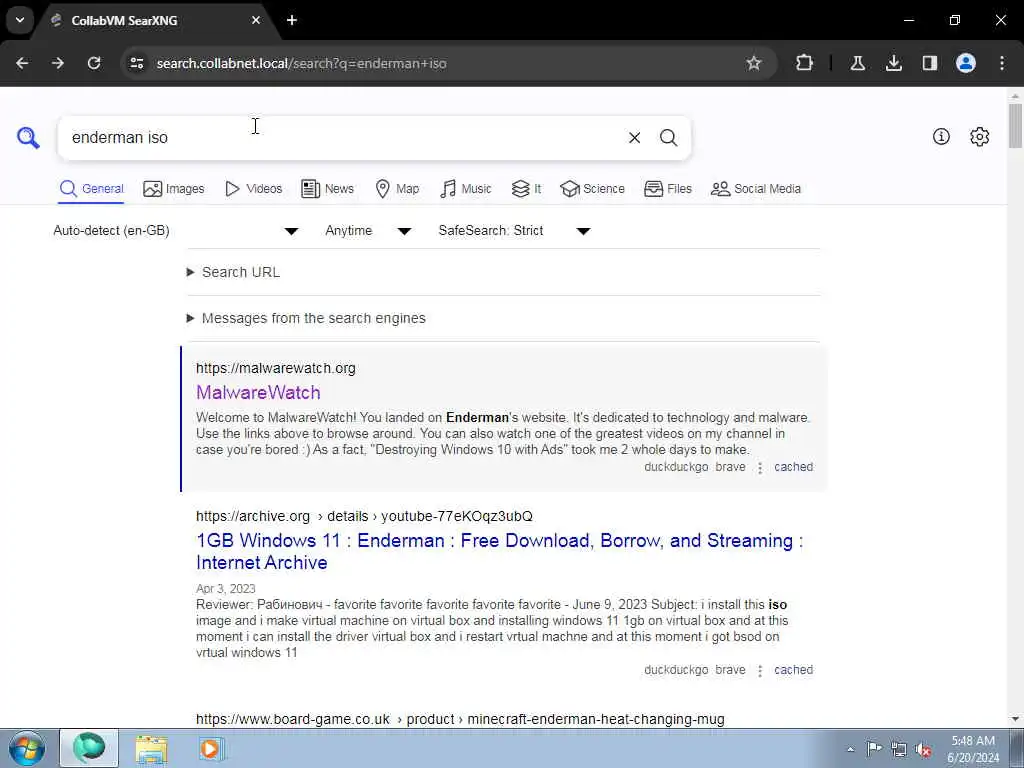Show hidden system tray icons
Screen dimensions: 1024x768
coord(850,749)
